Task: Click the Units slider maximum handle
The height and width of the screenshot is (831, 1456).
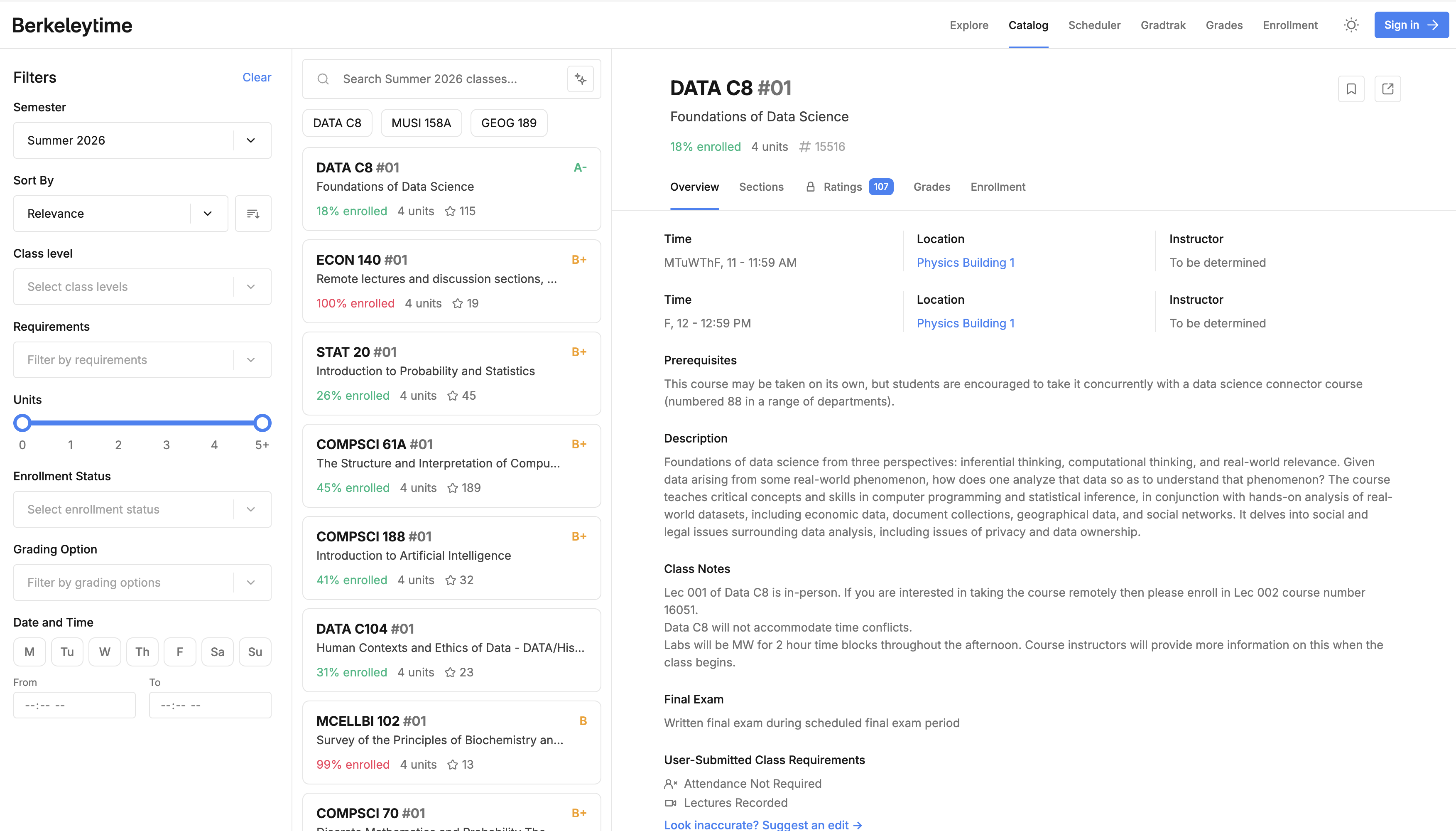Action: 262,423
